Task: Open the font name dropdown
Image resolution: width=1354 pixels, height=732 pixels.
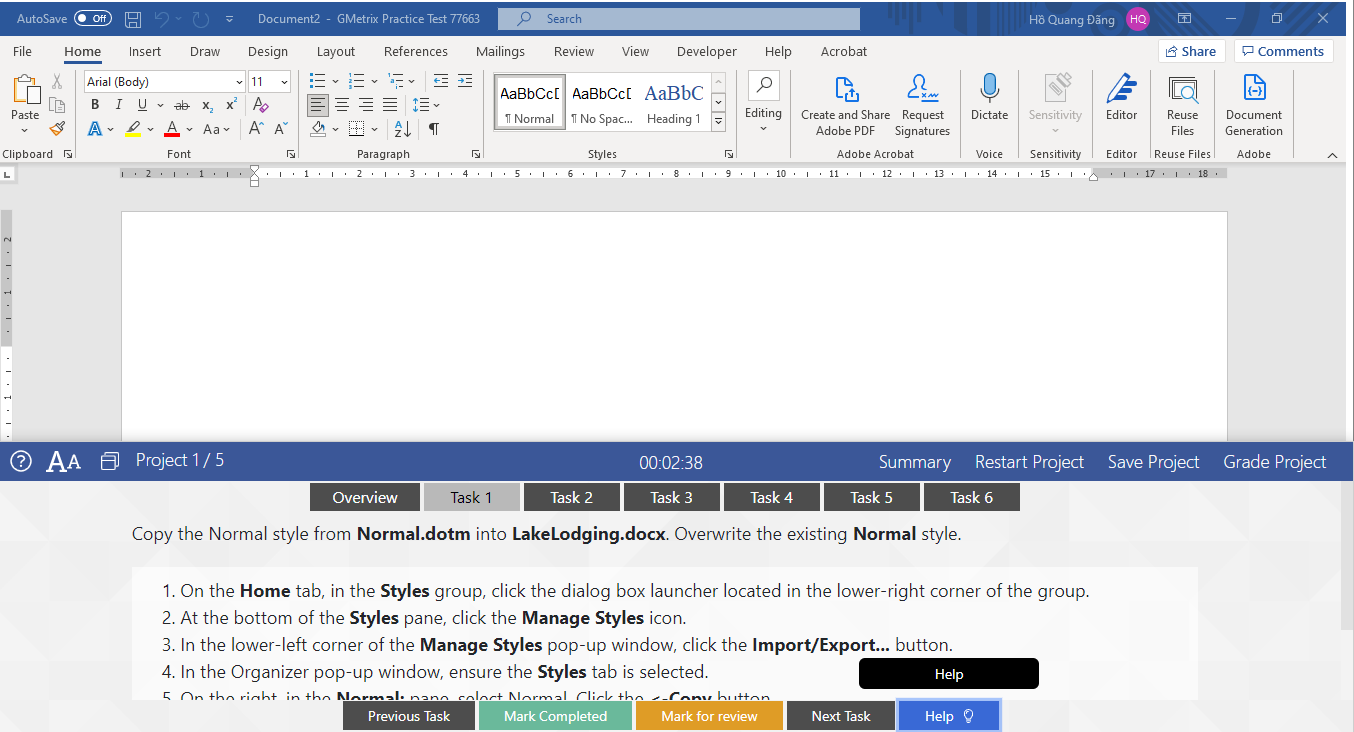Action: (x=239, y=82)
